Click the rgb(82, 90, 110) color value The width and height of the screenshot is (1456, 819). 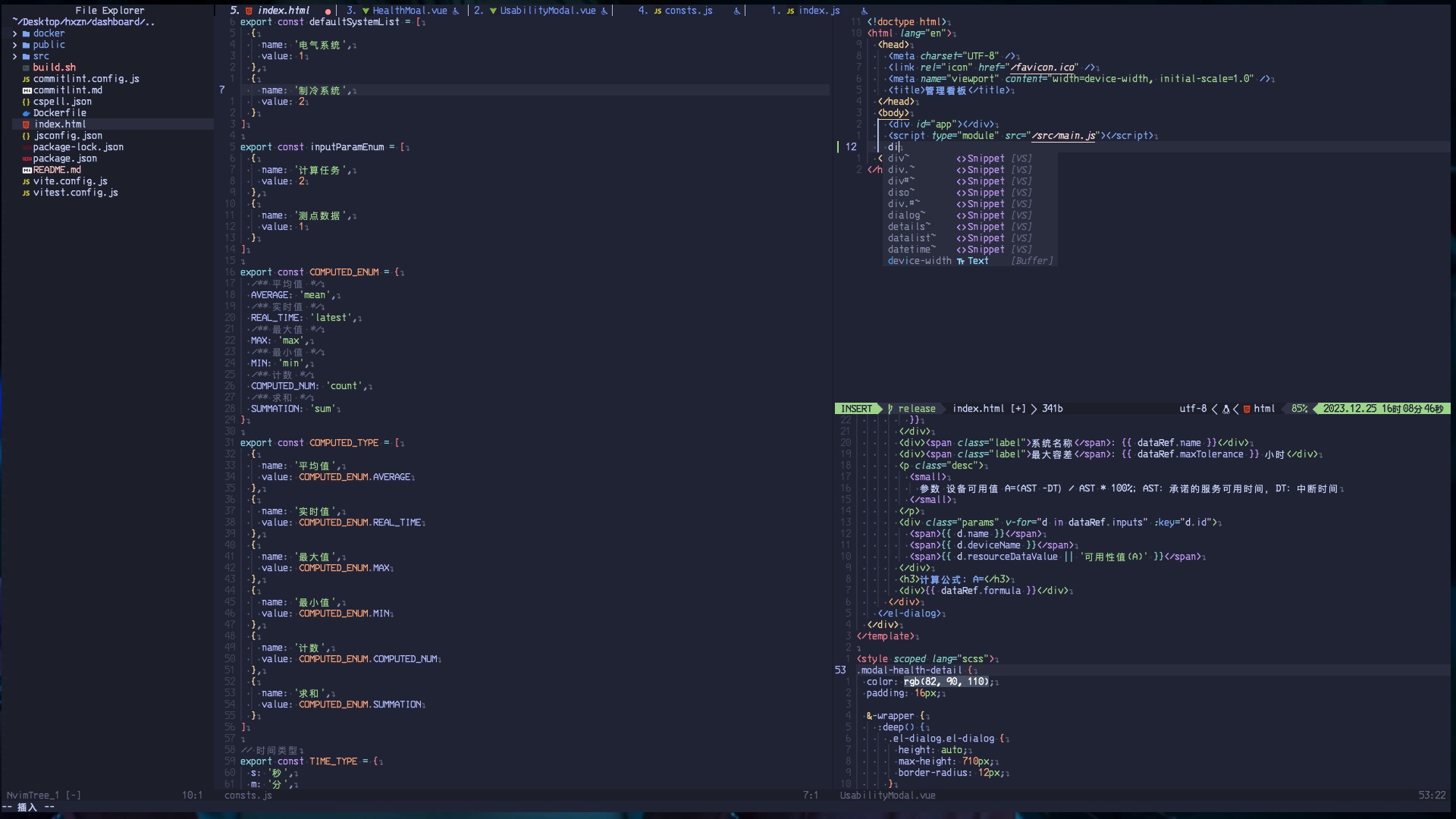point(946,682)
